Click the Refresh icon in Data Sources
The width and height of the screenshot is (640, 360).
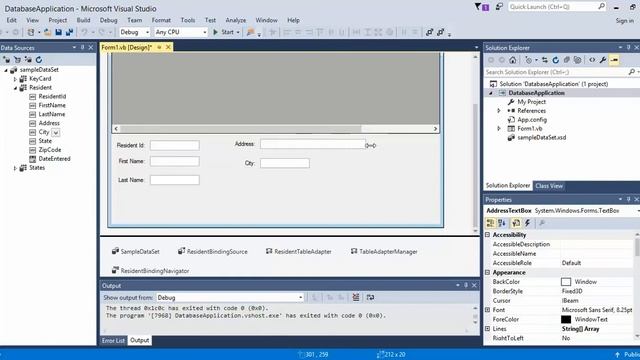pos(39,60)
